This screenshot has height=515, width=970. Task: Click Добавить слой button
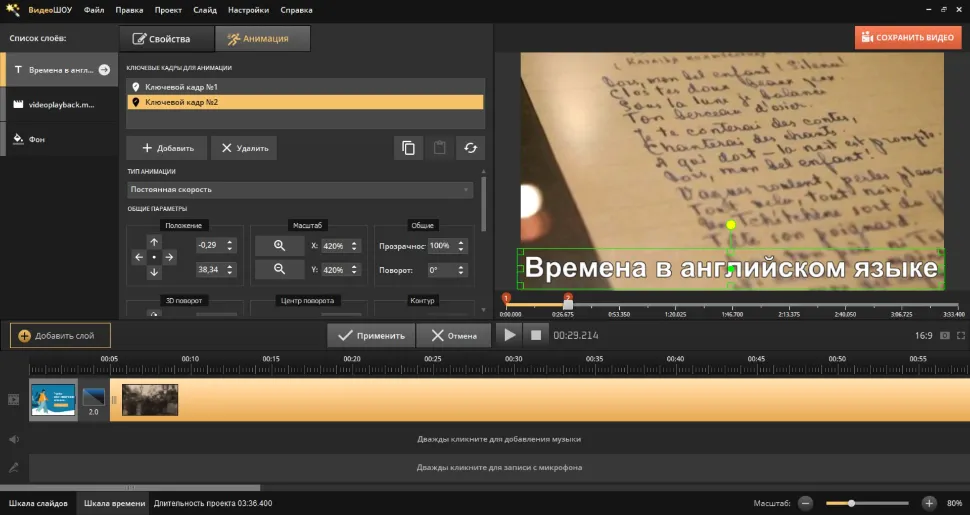[x=60, y=335]
